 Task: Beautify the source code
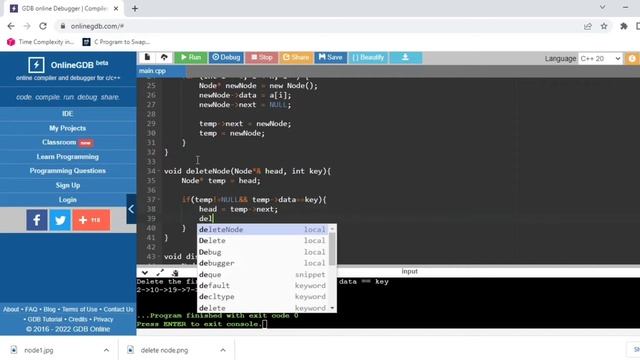click(x=368, y=58)
